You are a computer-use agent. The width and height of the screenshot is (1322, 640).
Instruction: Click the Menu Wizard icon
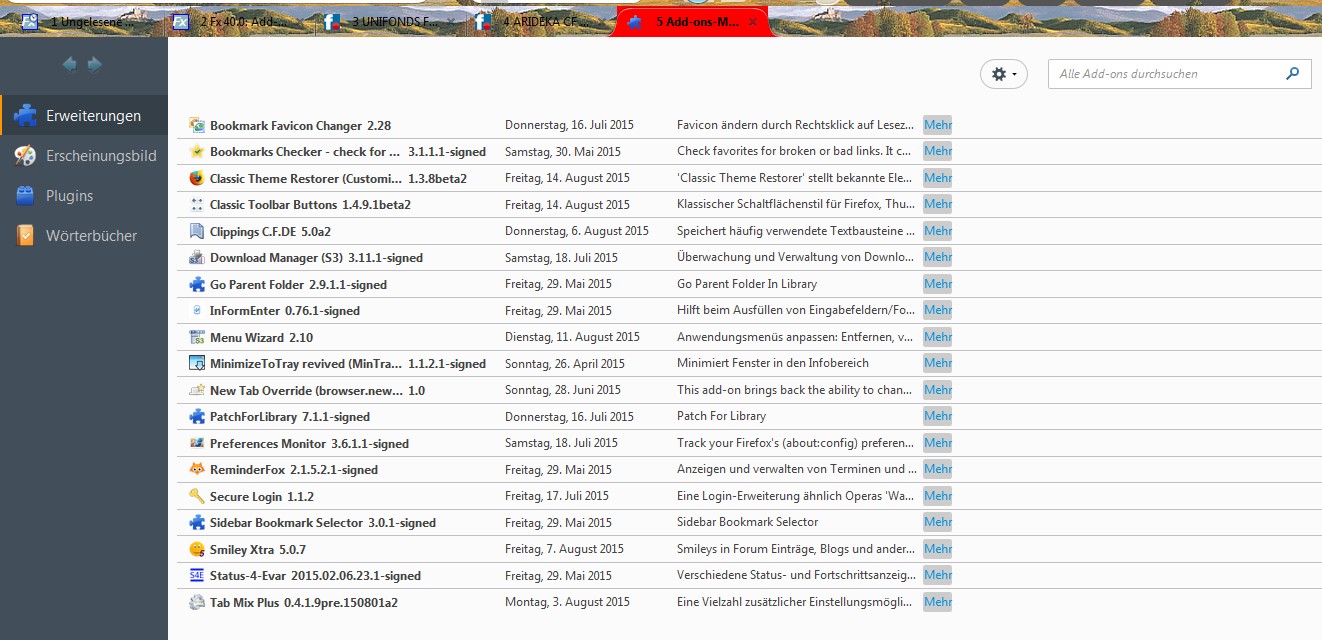coord(197,337)
